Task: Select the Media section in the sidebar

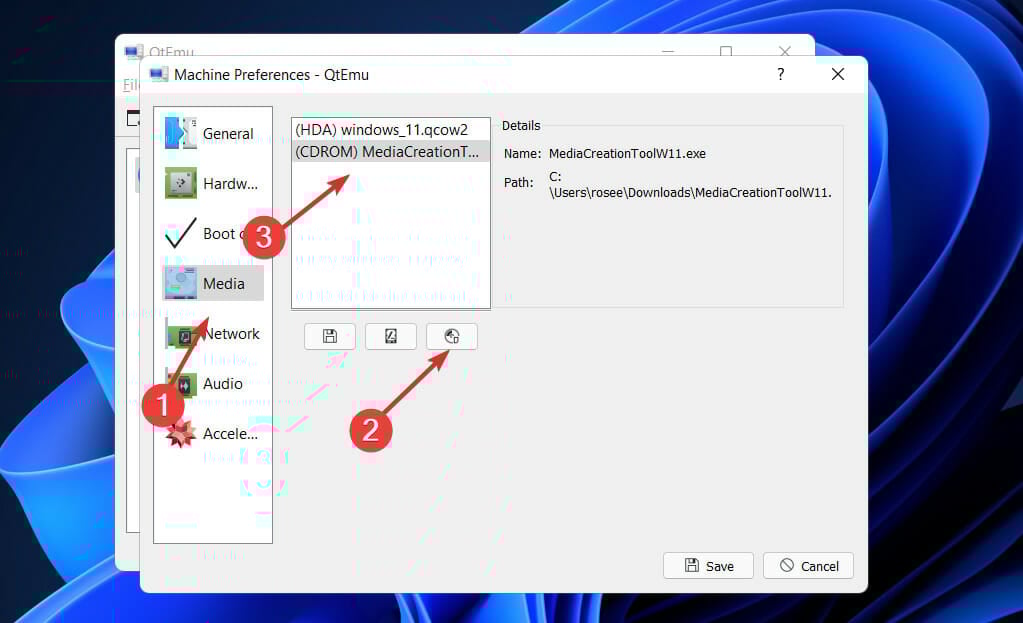Action: click(213, 283)
